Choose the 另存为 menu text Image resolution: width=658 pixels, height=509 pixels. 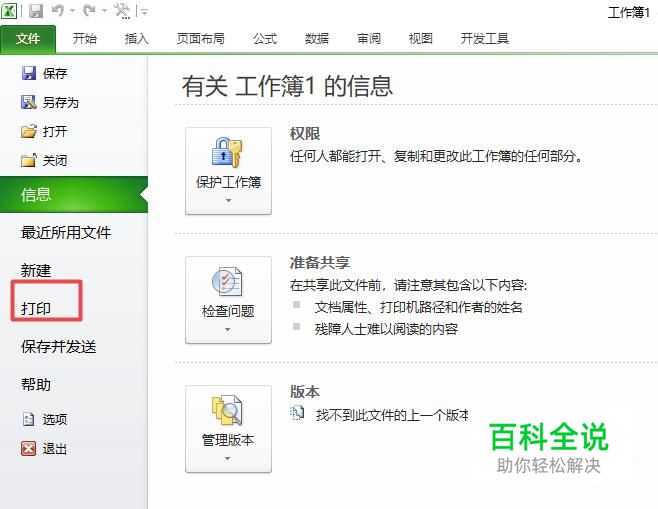(x=61, y=102)
